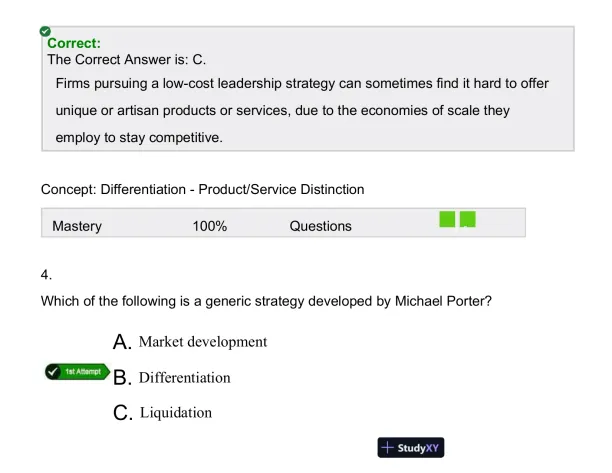Select answer letter B

123,378
